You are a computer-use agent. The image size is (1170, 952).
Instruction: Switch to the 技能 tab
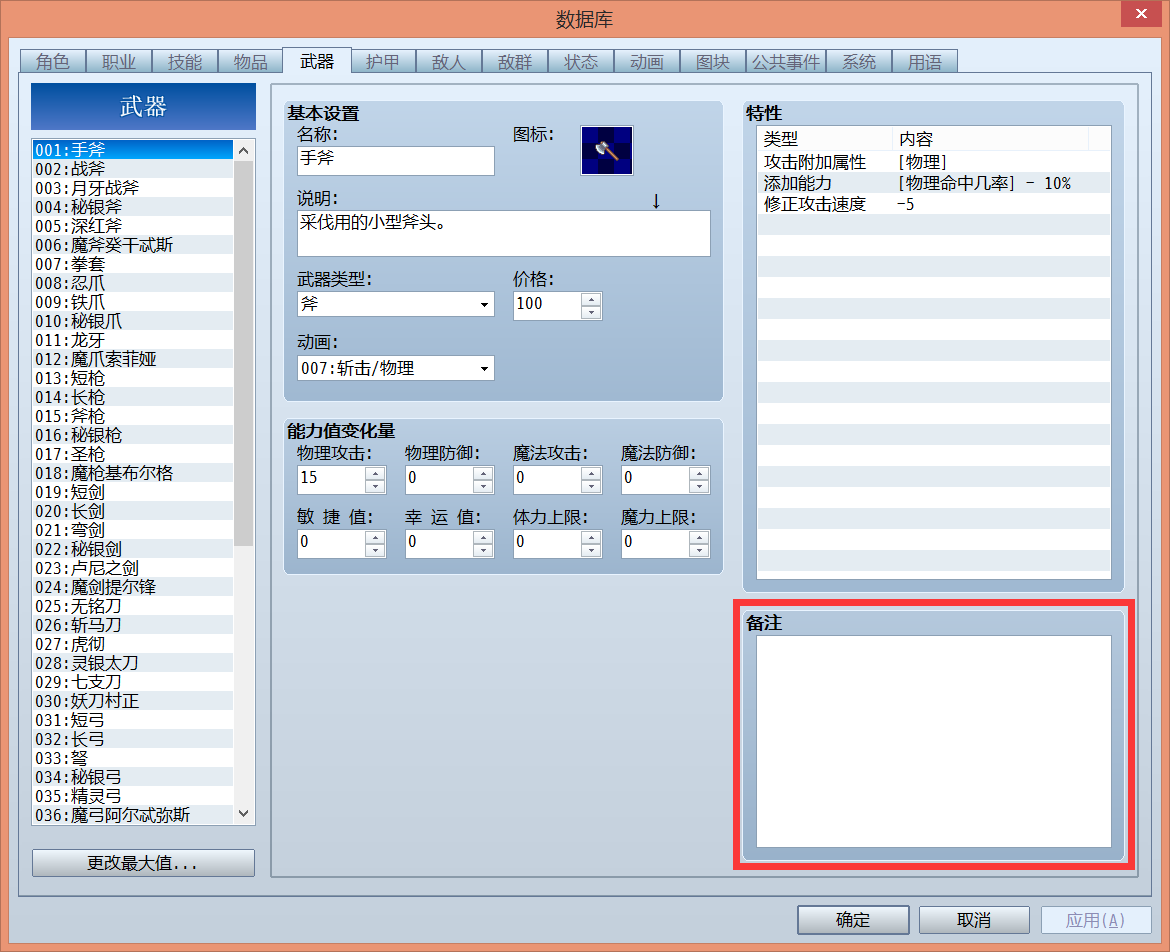point(184,61)
